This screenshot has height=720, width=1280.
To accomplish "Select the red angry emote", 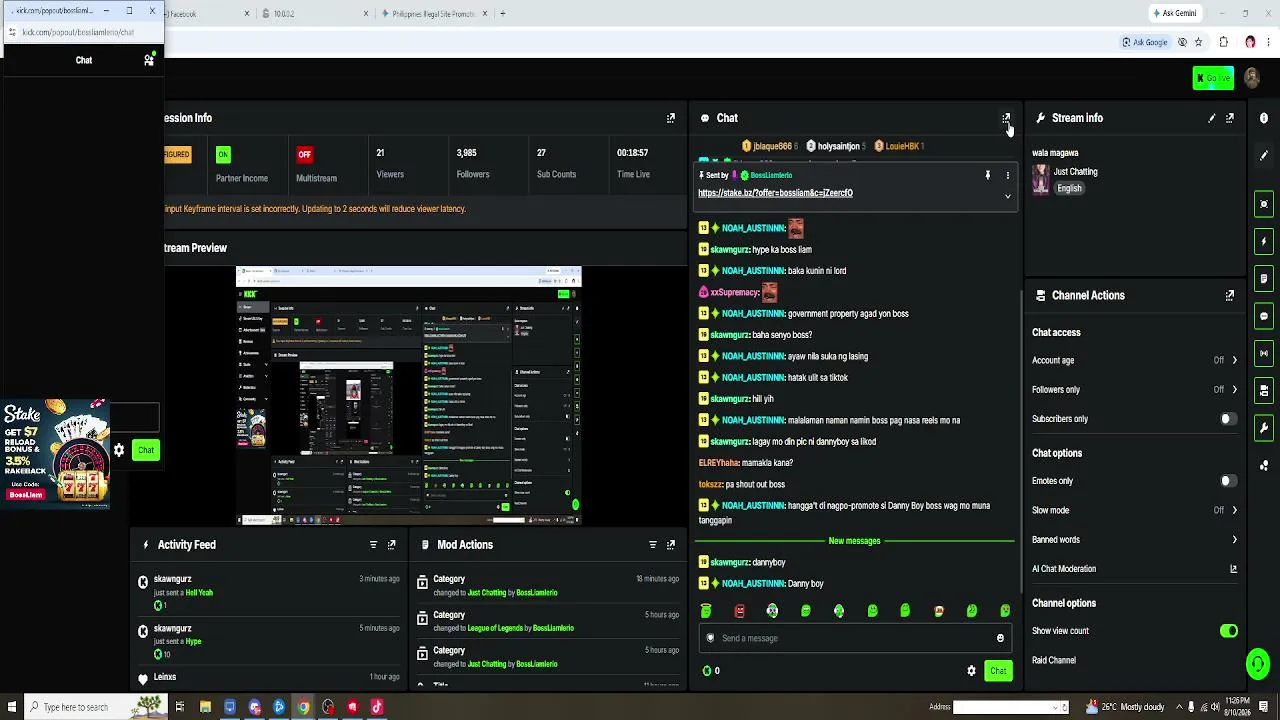I will [x=739, y=611].
